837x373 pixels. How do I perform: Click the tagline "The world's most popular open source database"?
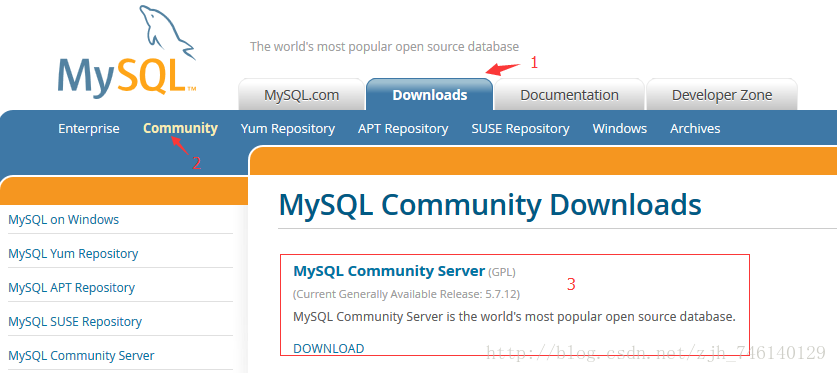click(x=384, y=47)
